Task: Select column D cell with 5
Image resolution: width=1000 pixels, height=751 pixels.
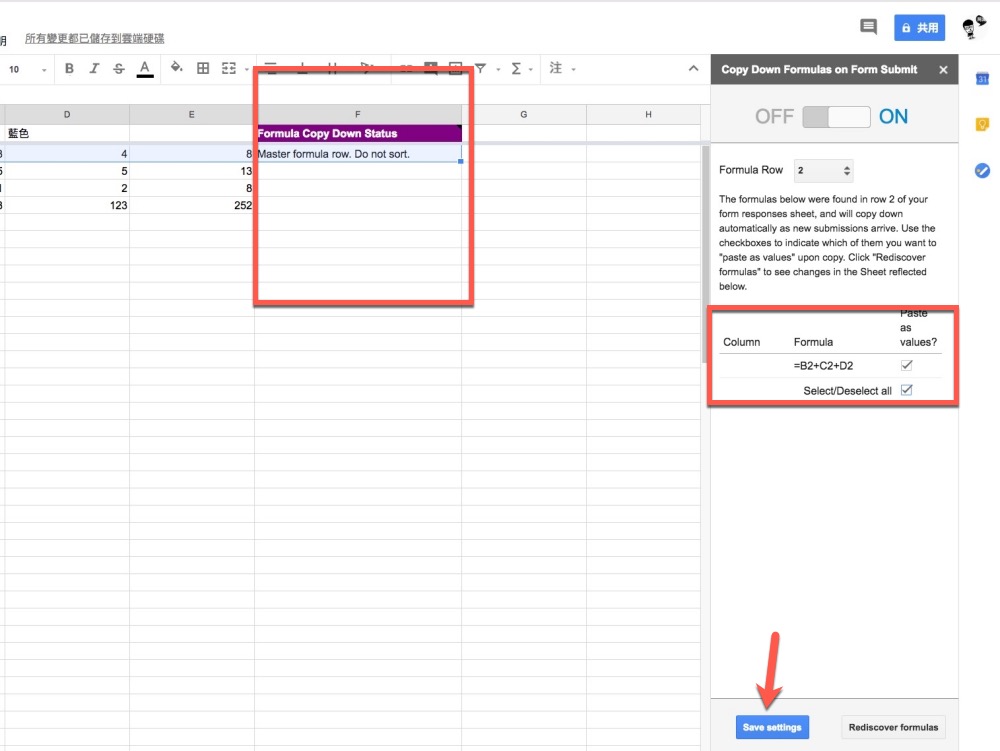Action: (67, 171)
